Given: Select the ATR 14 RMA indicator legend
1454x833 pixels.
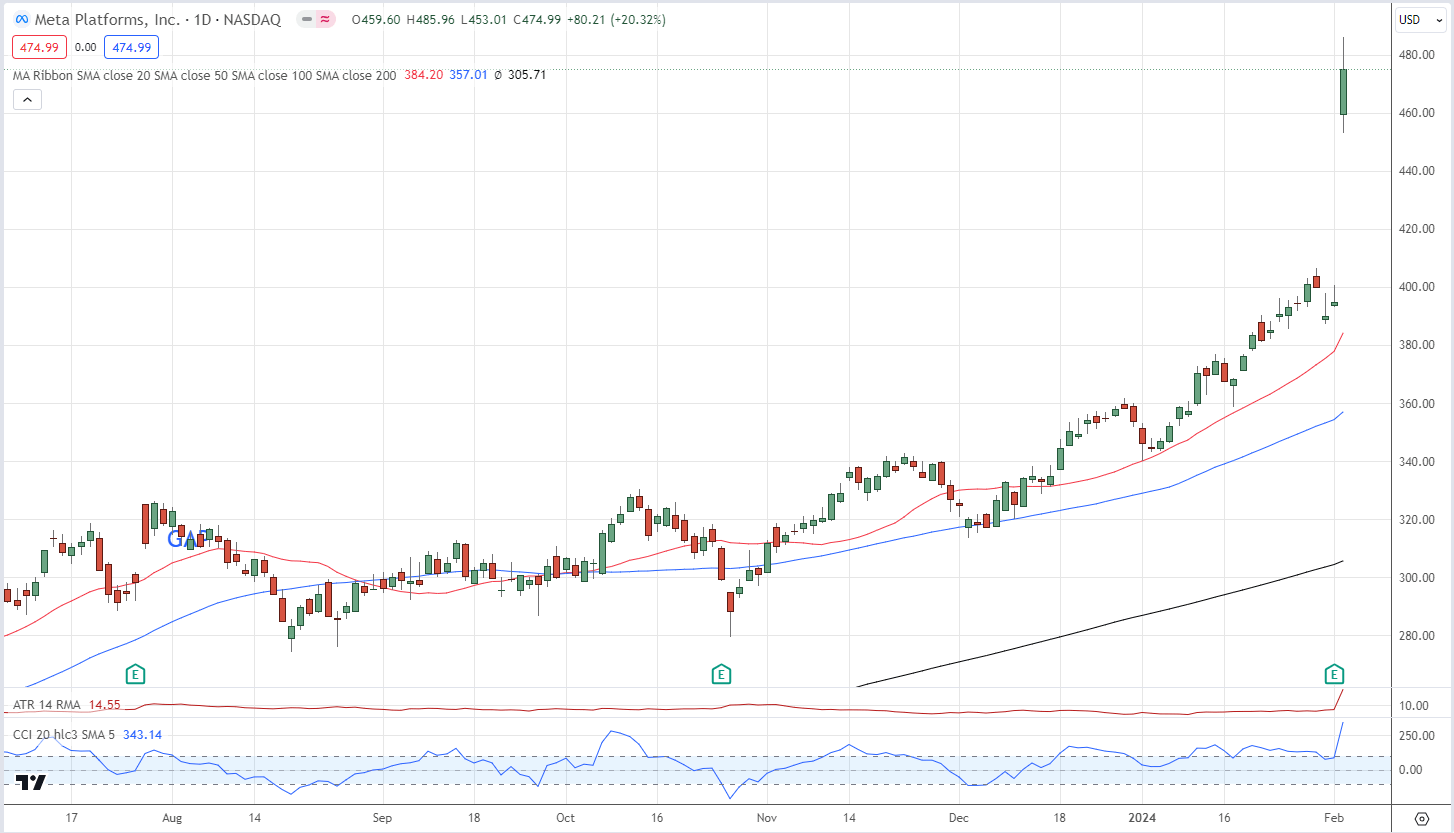Looking at the screenshot, I should (x=48, y=705).
